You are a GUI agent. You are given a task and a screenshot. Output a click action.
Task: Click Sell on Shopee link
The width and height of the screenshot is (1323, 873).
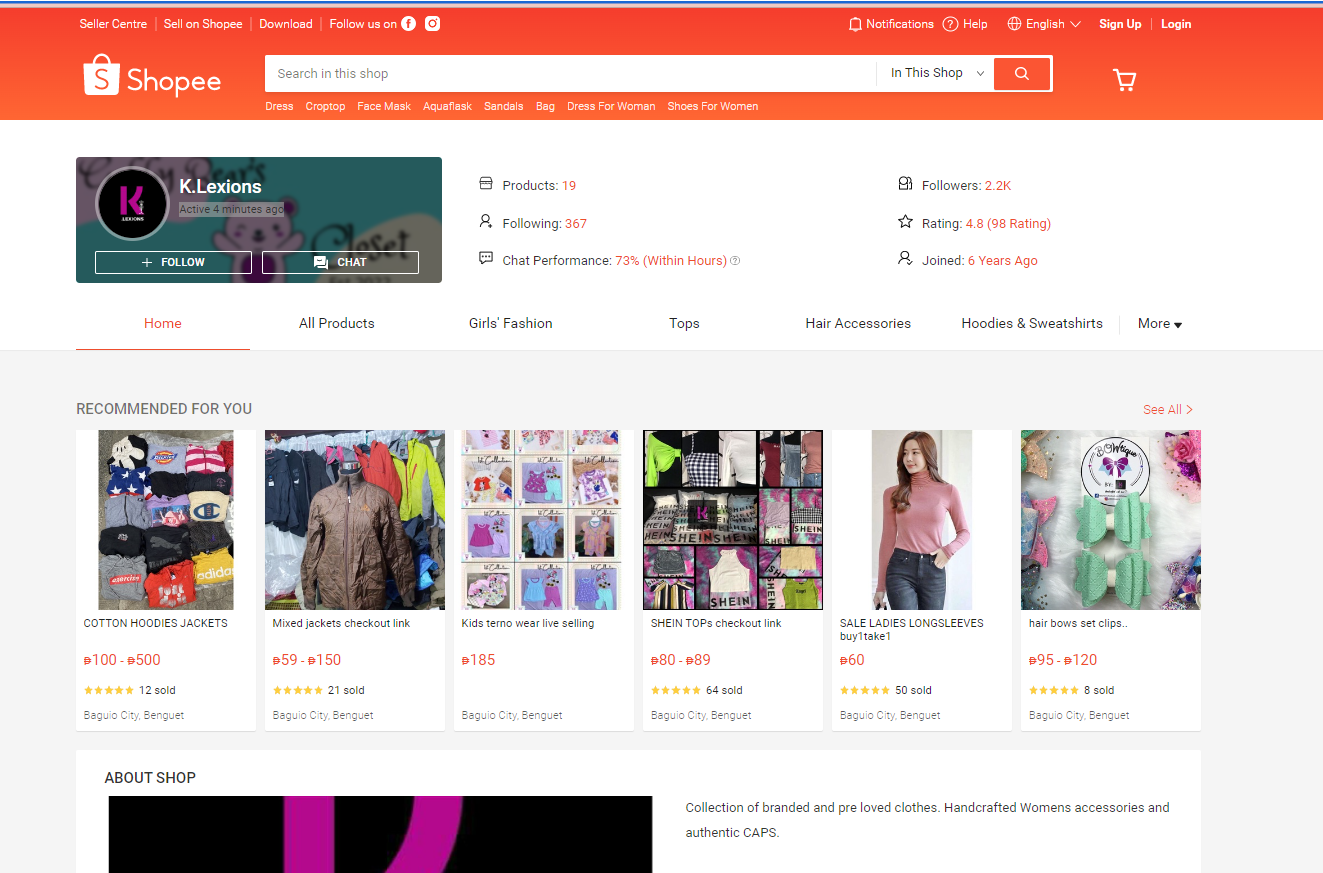[203, 24]
